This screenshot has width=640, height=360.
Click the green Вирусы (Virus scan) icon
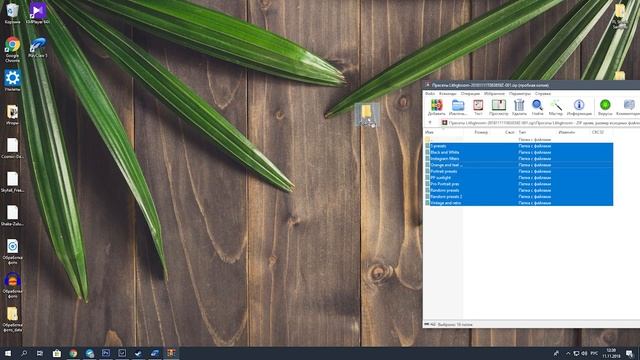click(605, 107)
